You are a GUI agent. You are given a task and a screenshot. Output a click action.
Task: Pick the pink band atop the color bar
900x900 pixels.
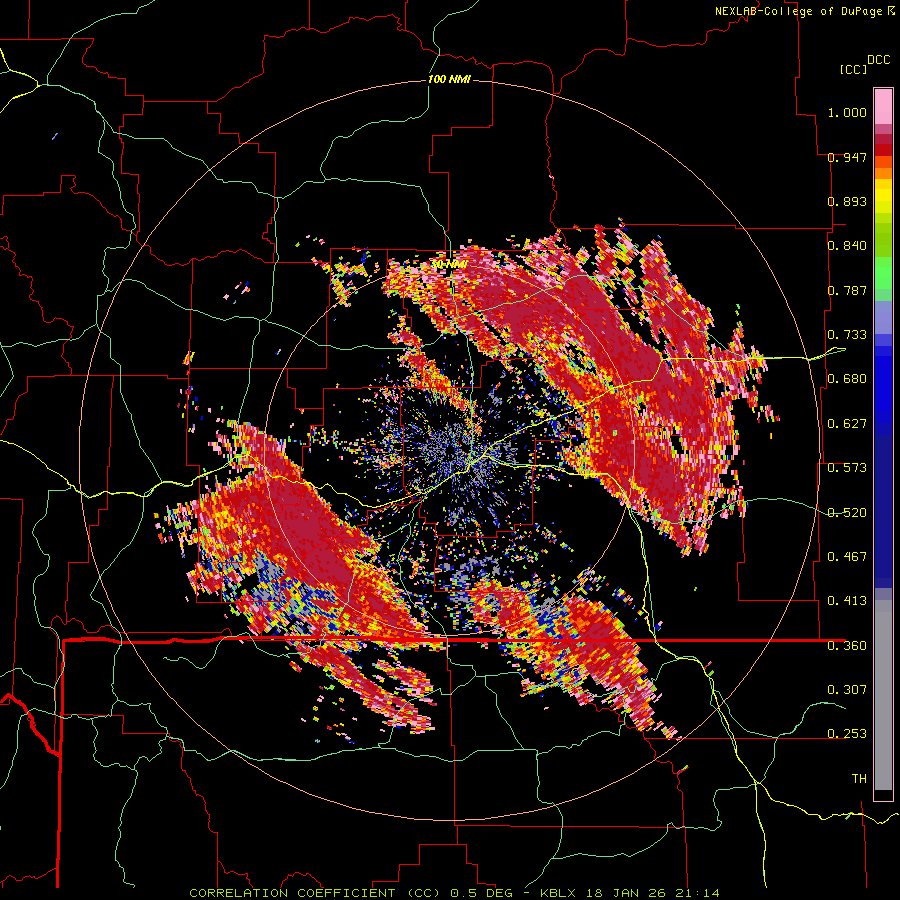tap(883, 106)
